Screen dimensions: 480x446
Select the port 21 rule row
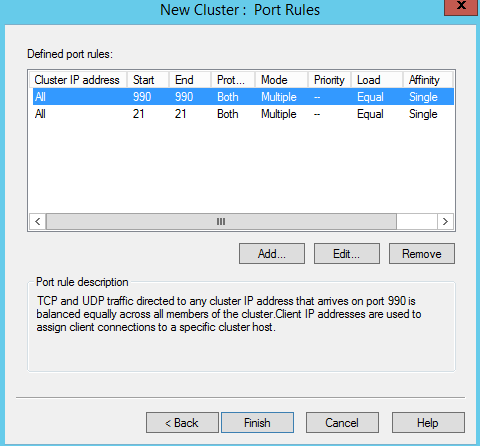point(243,114)
